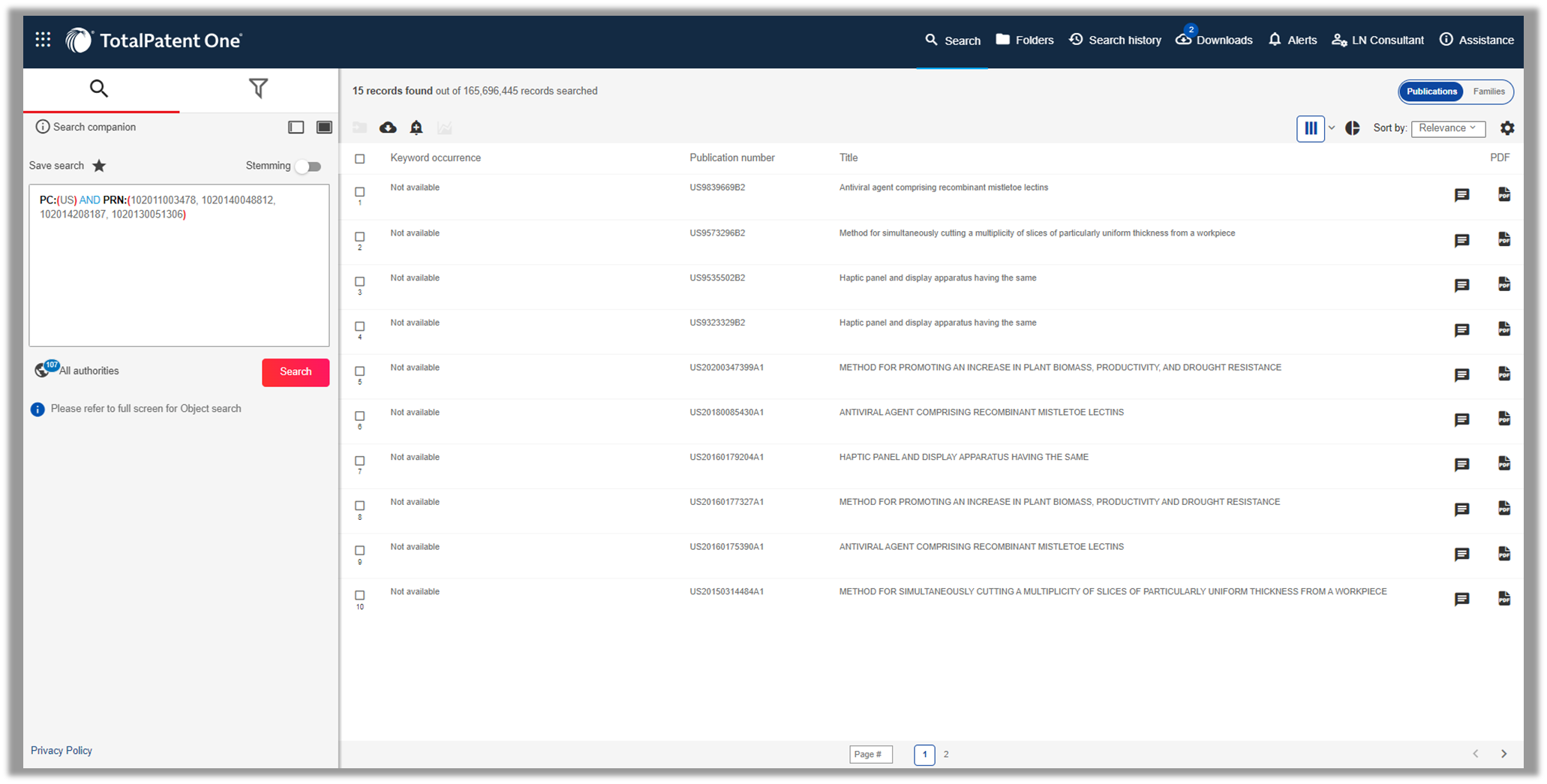Go to results page 2
The width and height of the screenshot is (1547, 784).
click(x=946, y=754)
